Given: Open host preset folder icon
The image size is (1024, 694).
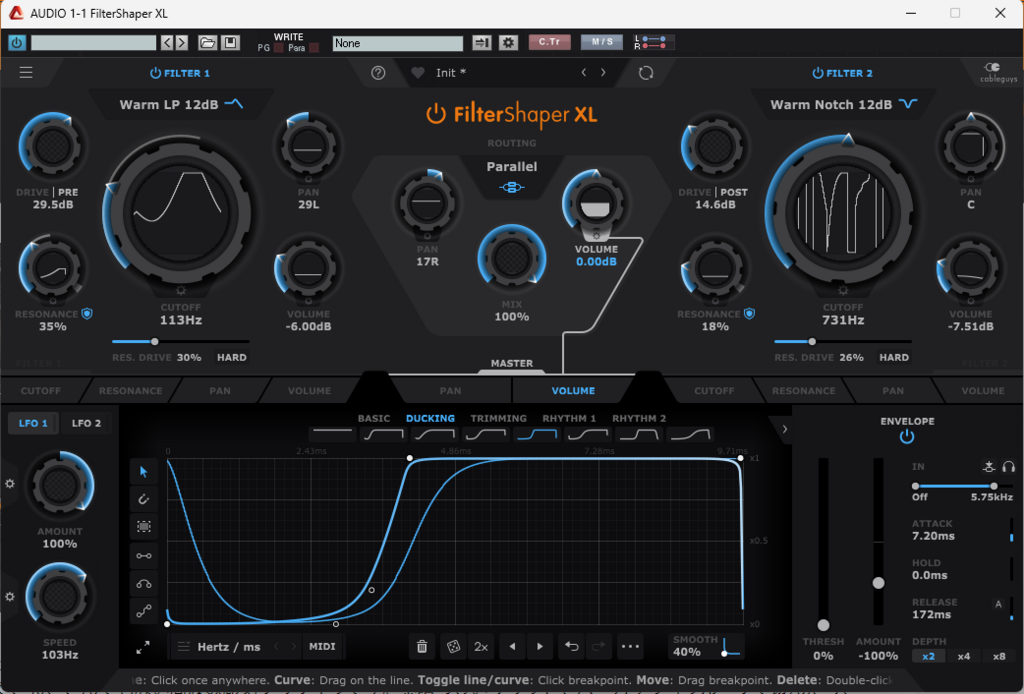Looking at the screenshot, I should click(207, 43).
